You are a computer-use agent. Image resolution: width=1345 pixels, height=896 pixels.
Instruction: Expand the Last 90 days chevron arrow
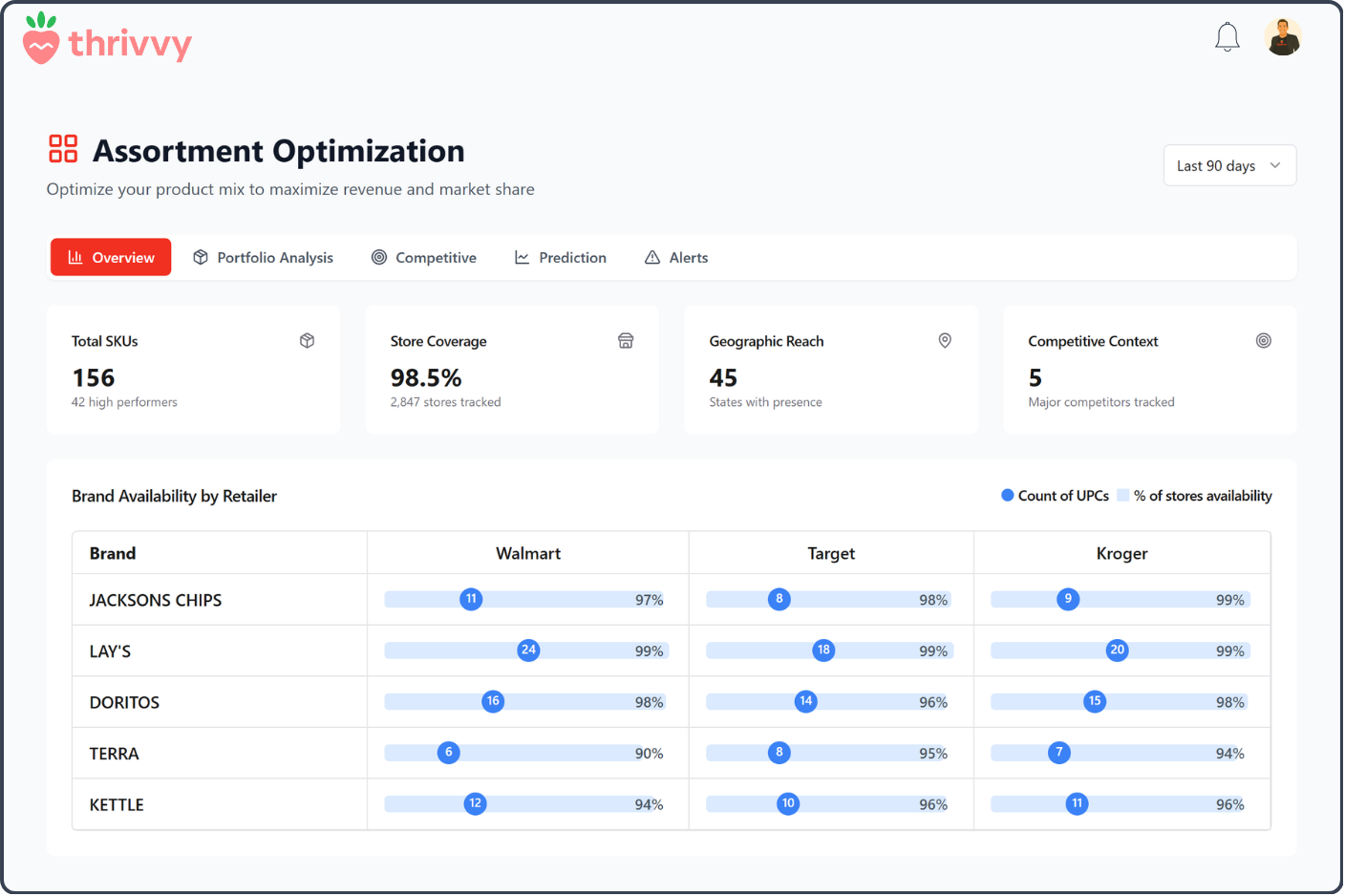[1277, 165]
